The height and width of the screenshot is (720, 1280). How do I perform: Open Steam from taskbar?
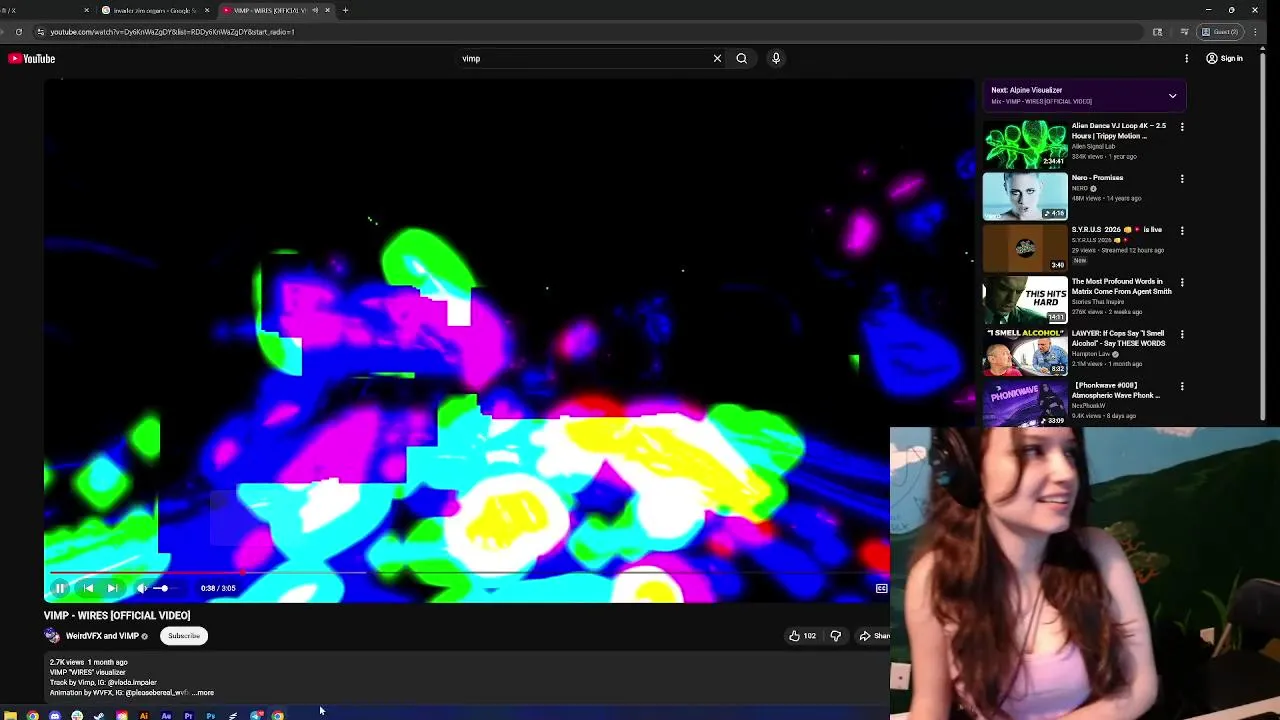[x=99, y=716]
